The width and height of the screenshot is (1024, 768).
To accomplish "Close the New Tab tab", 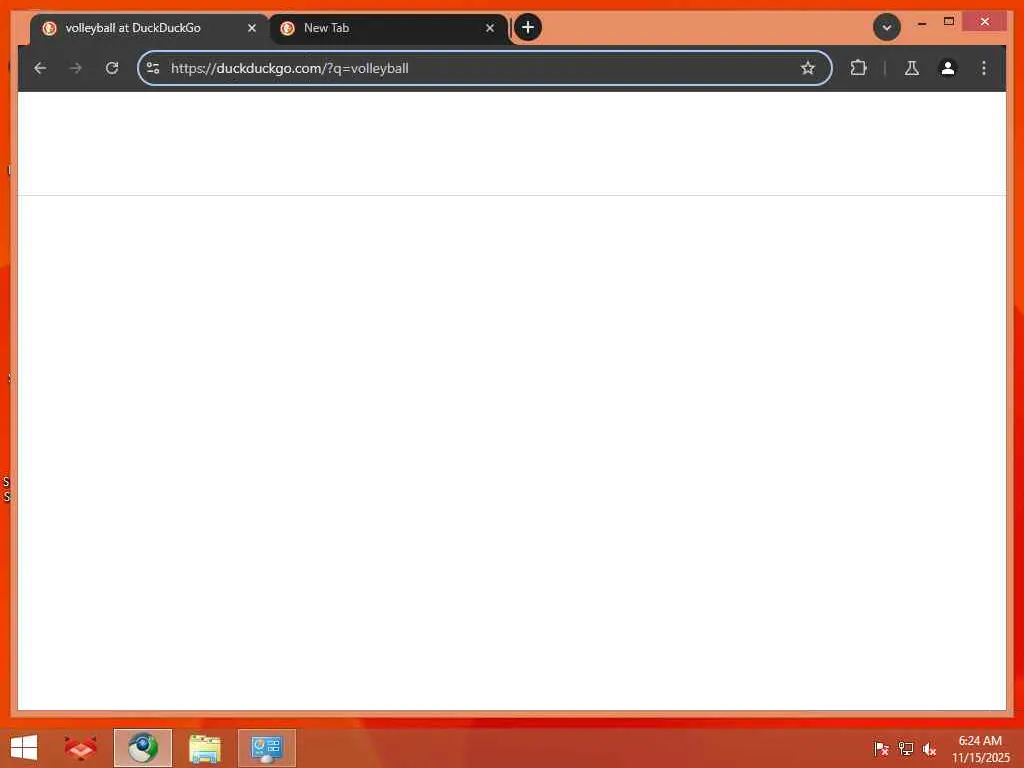I will click(490, 28).
